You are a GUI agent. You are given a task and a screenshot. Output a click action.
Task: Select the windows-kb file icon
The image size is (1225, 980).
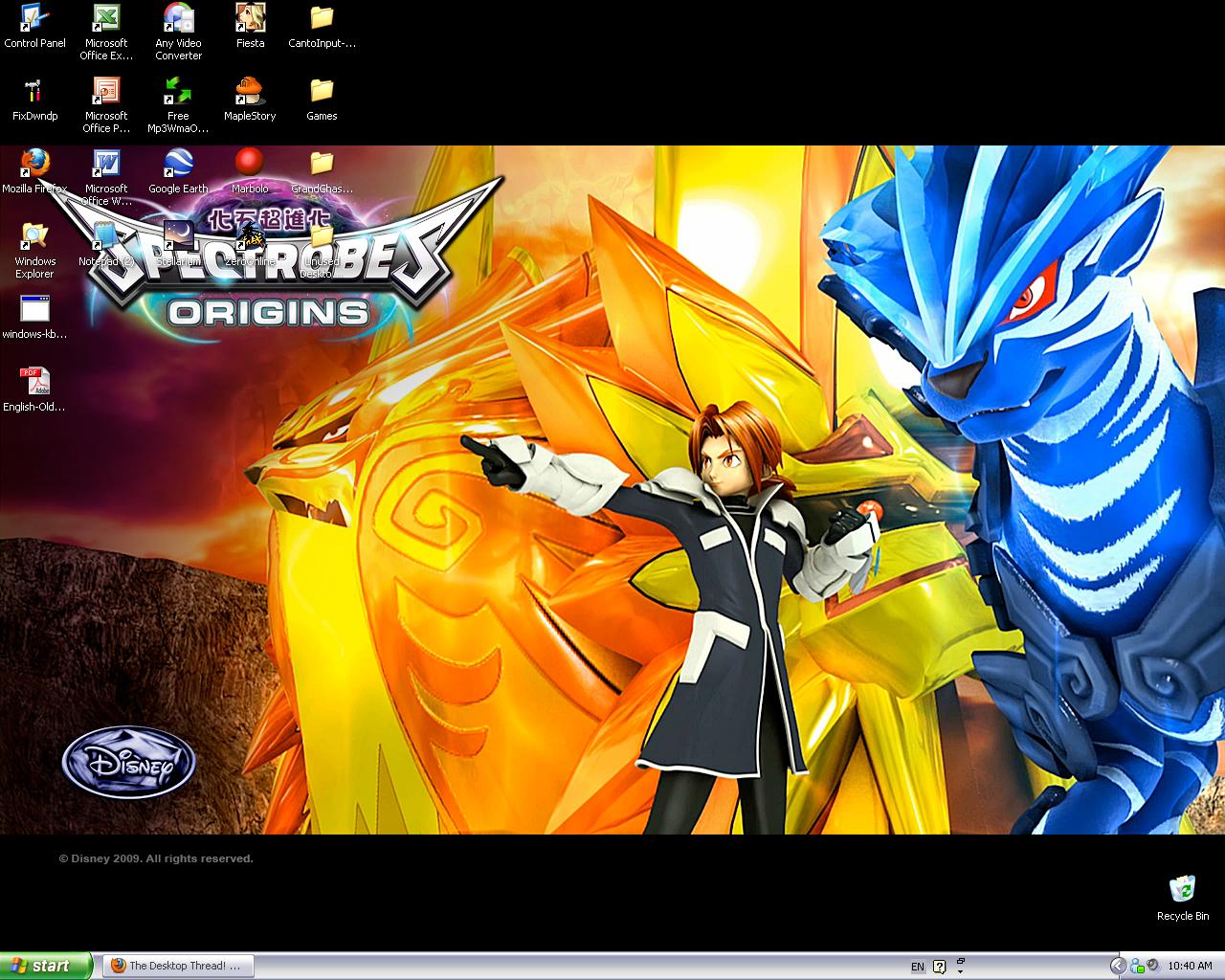(x=34, y=318)
